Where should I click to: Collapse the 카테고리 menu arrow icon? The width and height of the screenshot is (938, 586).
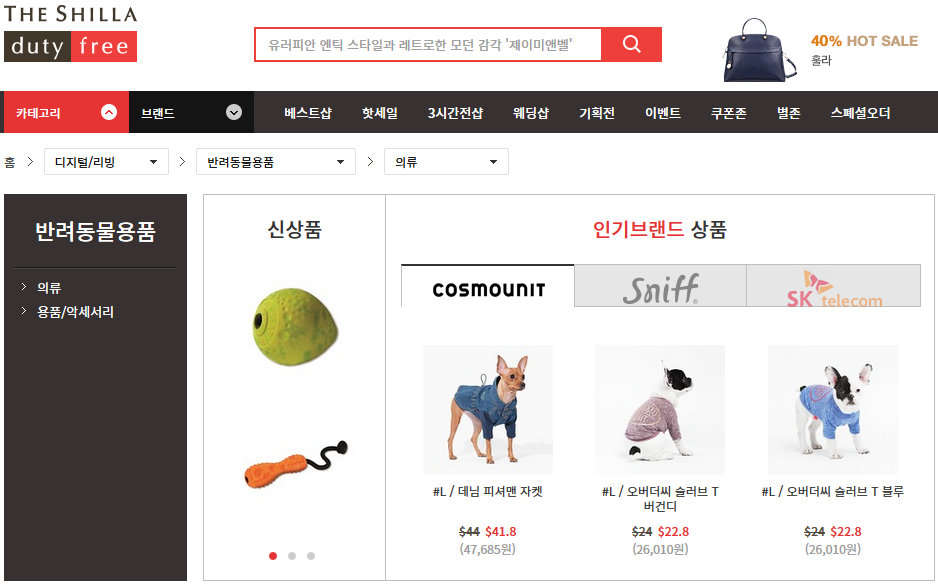(109, 112)
